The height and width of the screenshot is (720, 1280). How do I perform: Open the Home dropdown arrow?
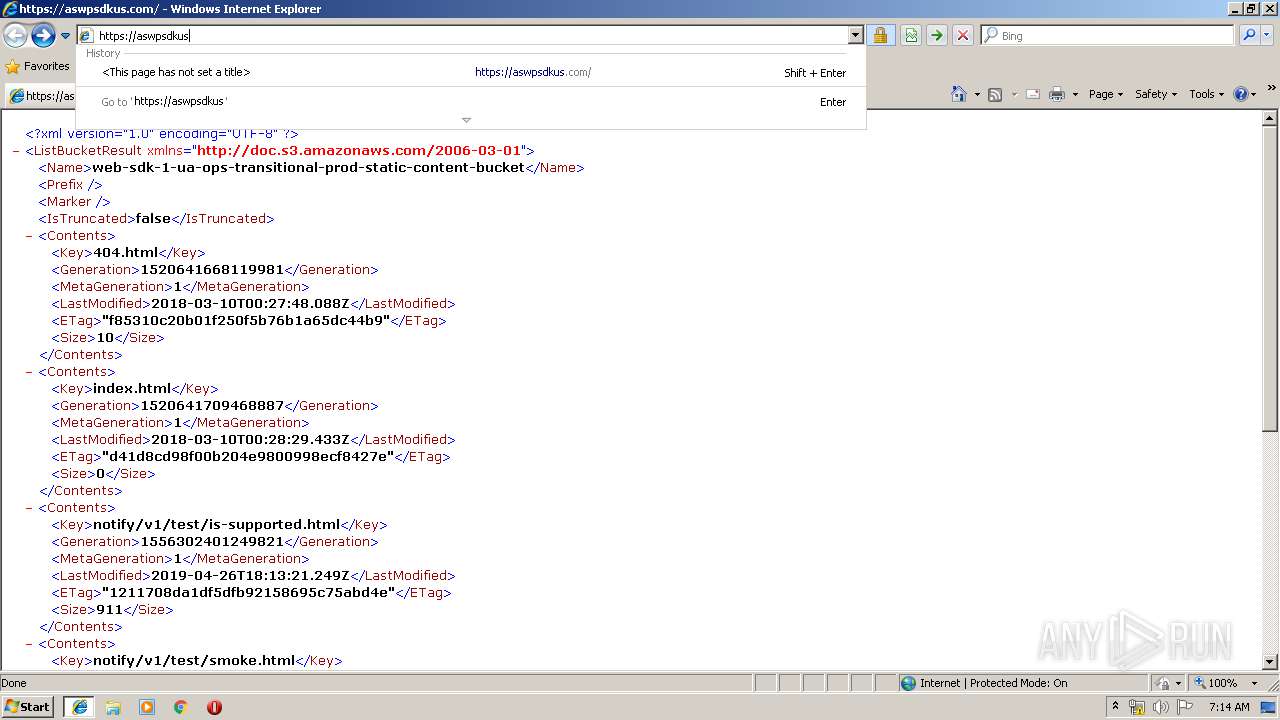point(976,94)
